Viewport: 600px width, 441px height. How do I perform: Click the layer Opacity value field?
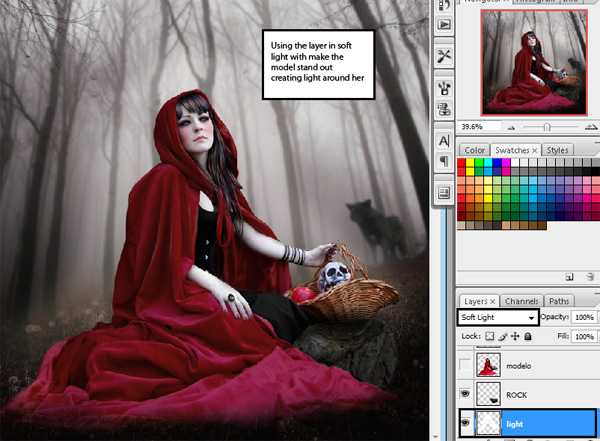click(584, 317)
